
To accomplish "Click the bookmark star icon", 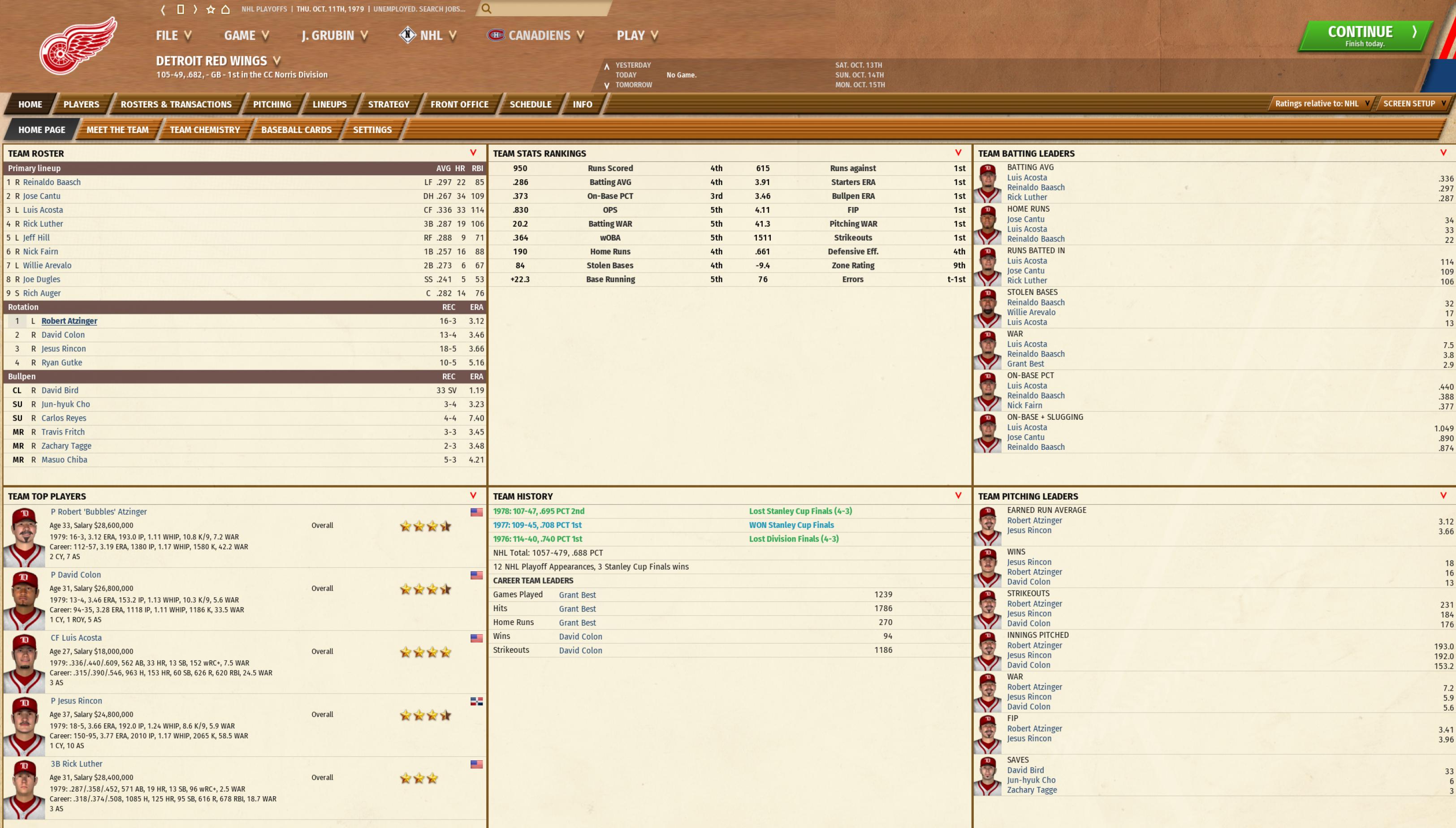I will click(211, 9).
